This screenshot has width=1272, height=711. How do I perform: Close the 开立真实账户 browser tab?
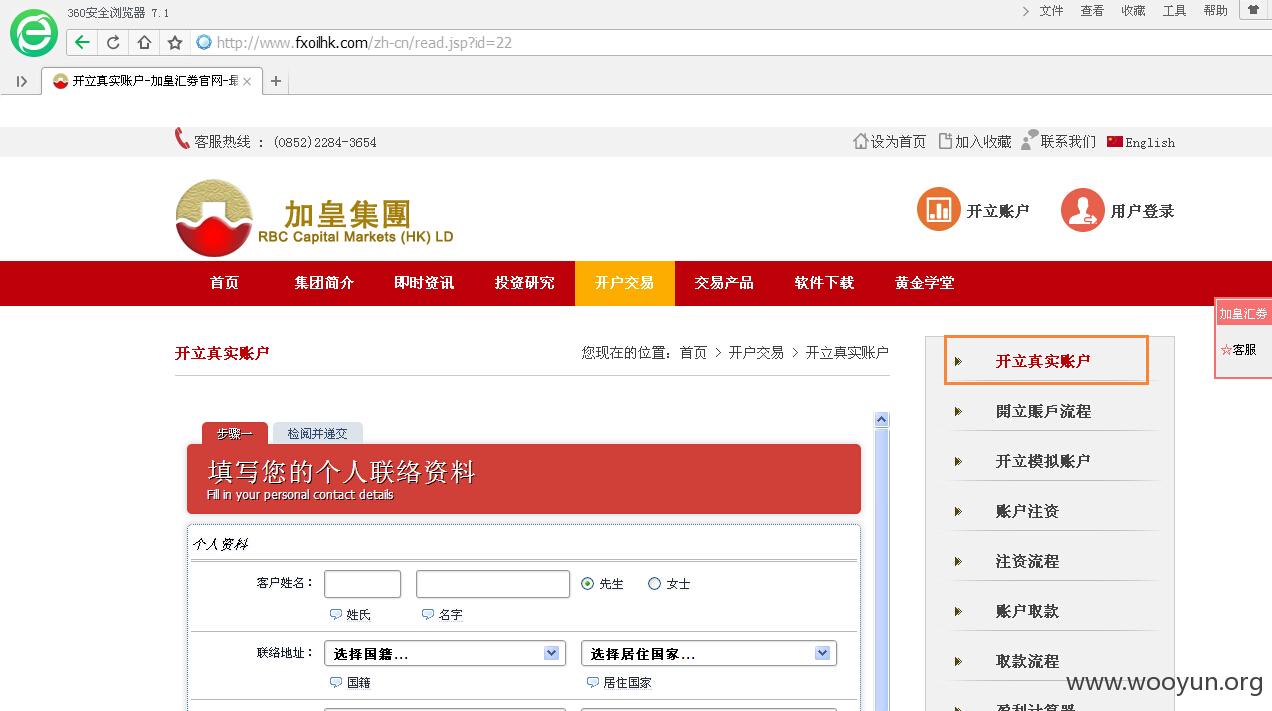[247, 81]
